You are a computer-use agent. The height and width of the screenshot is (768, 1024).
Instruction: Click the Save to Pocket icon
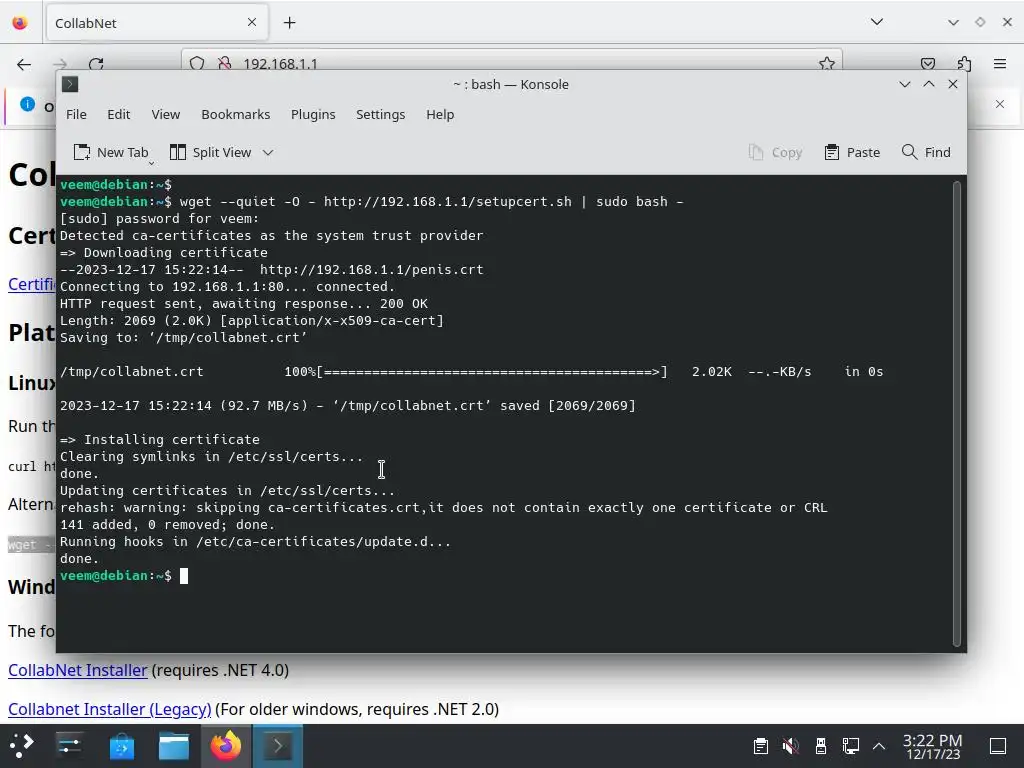[x=927, y=64]
